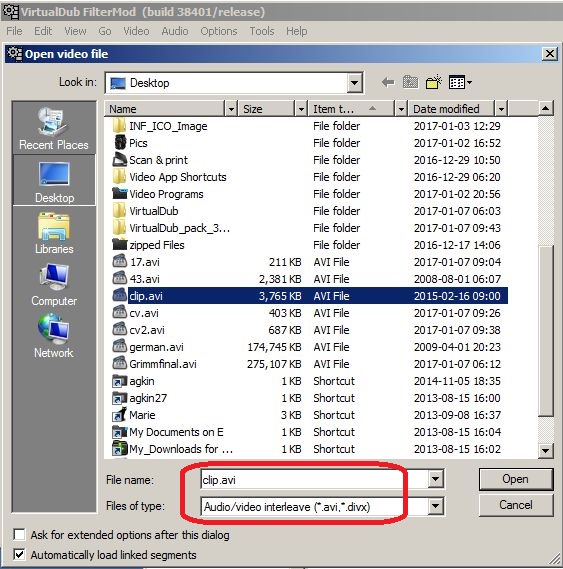Sort by Date modified column header
The image size is (563, 569).
tap(452, 109)
